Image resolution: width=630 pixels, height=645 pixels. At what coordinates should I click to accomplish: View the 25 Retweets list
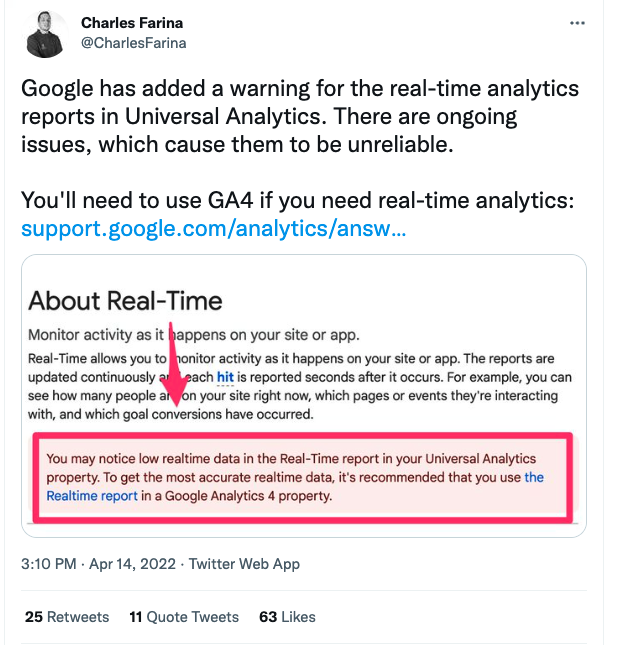coord(67,617)
